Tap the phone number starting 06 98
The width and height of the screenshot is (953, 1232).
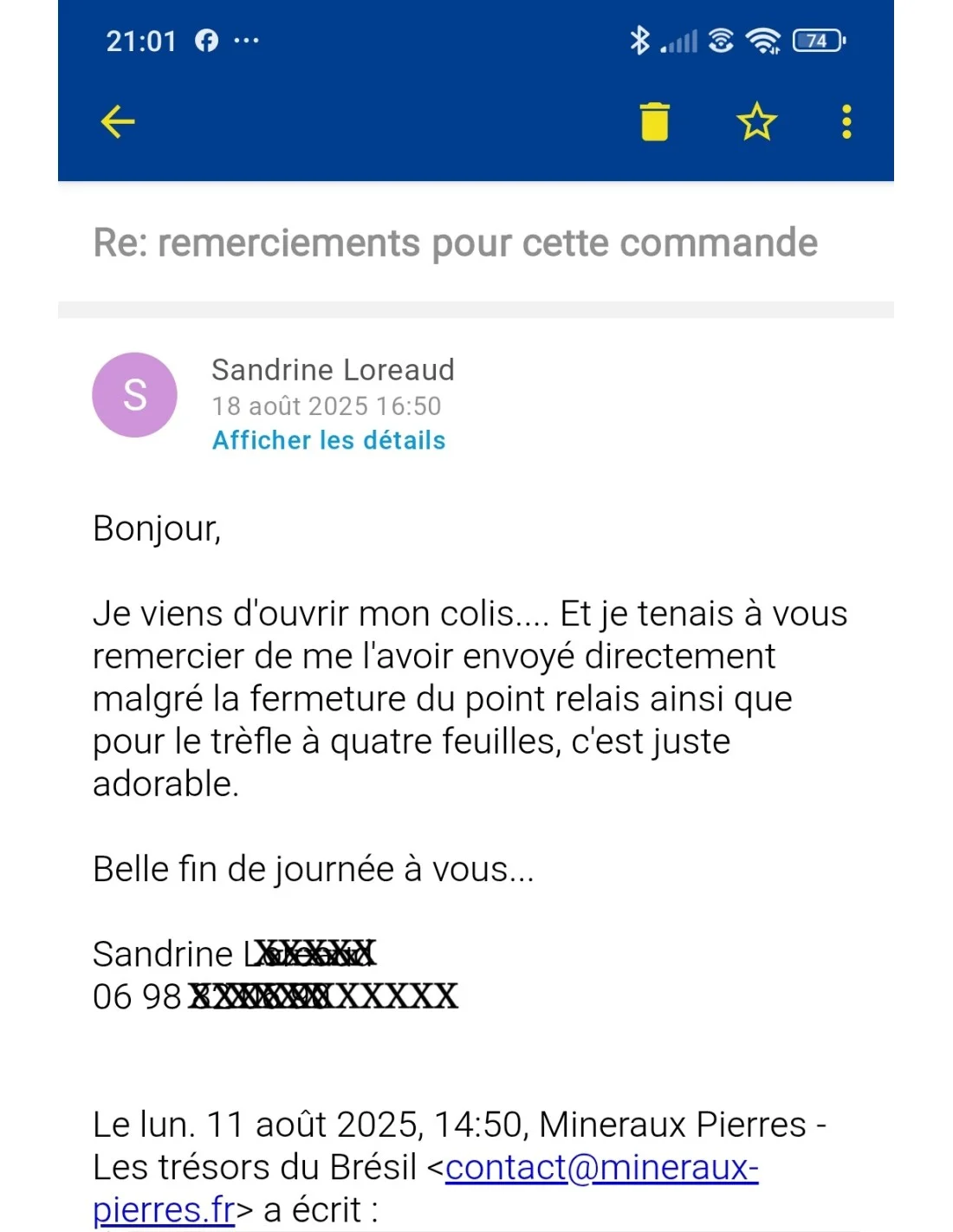tap(275, 996)
